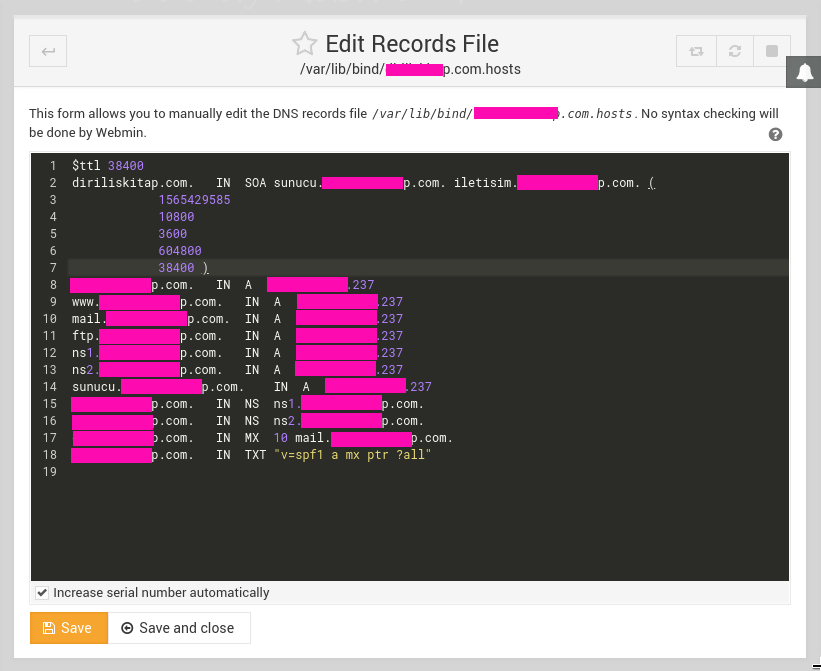Open the notifications bell panel
This screenshot has width=821, height=671.
coord(805,72)
